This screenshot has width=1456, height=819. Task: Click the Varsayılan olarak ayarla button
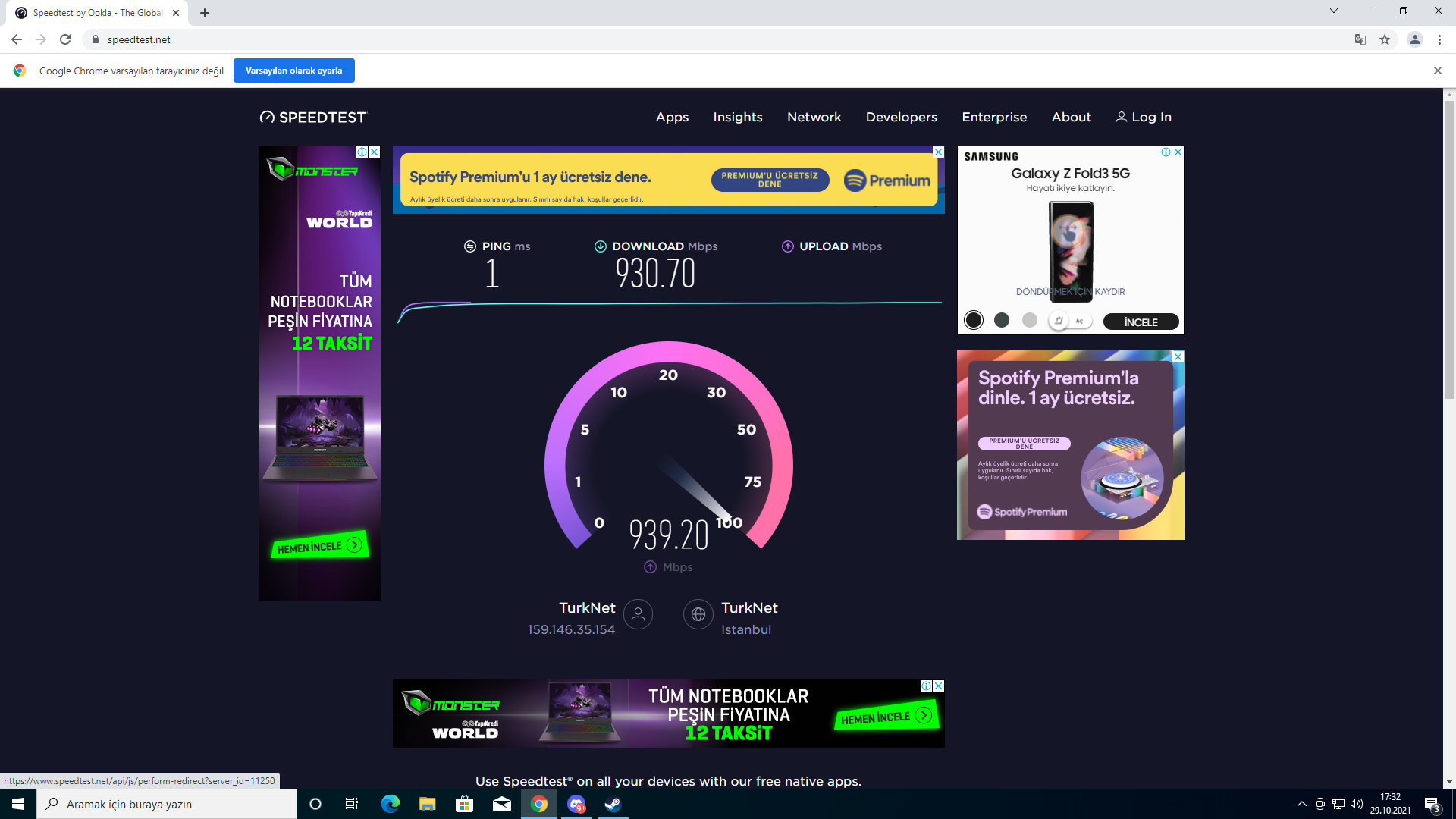click(x=293, y=71)
